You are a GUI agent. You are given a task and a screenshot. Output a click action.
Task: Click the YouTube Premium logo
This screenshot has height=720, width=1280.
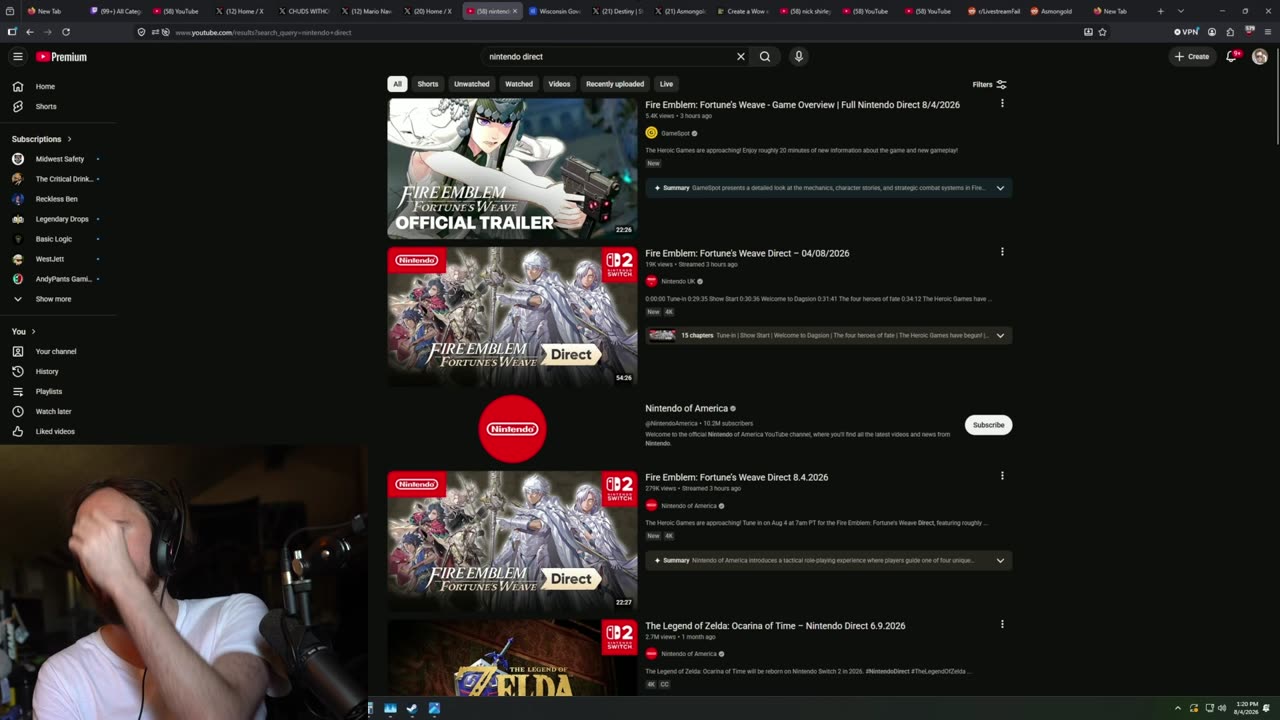[x=62, y=57]
